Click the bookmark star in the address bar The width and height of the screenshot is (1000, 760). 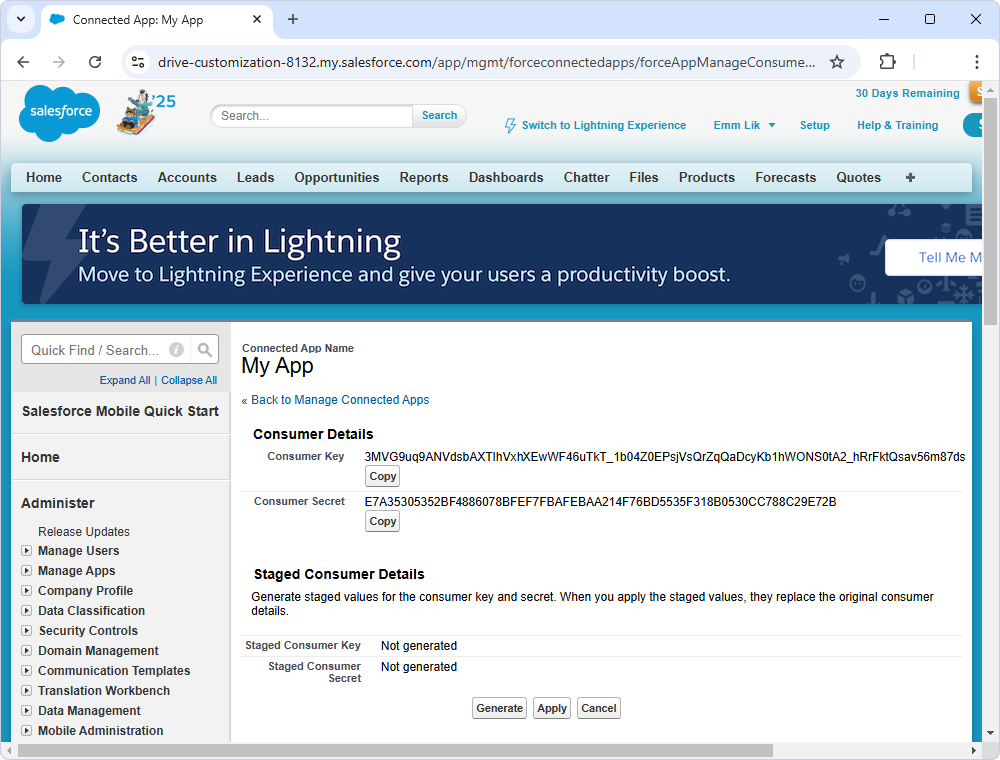pyautogui.click(x=837, y=61)
